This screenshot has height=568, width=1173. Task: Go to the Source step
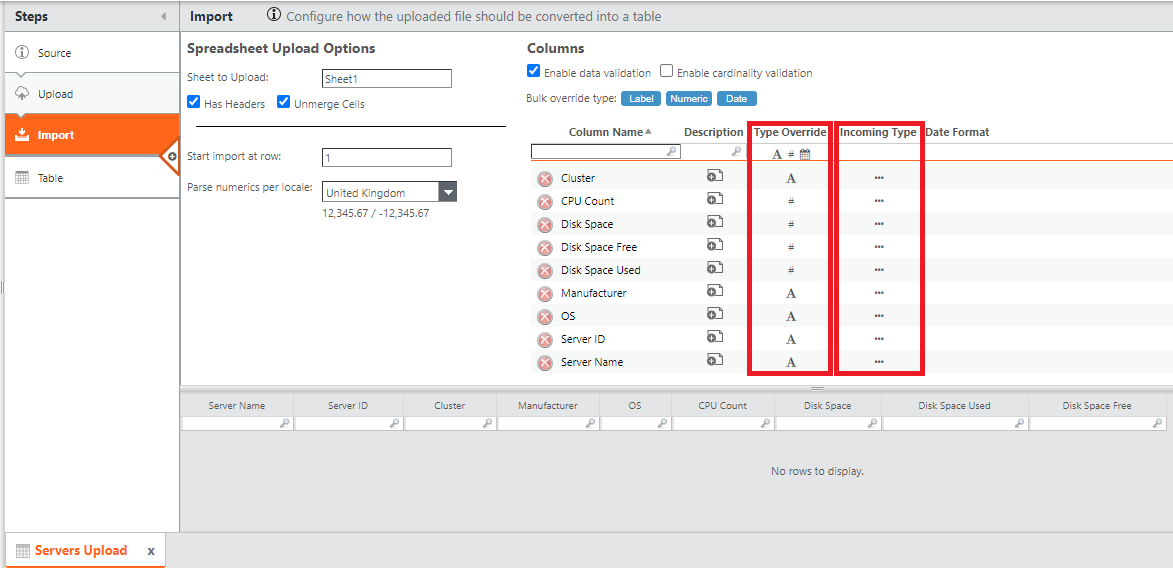coord(92,53)
